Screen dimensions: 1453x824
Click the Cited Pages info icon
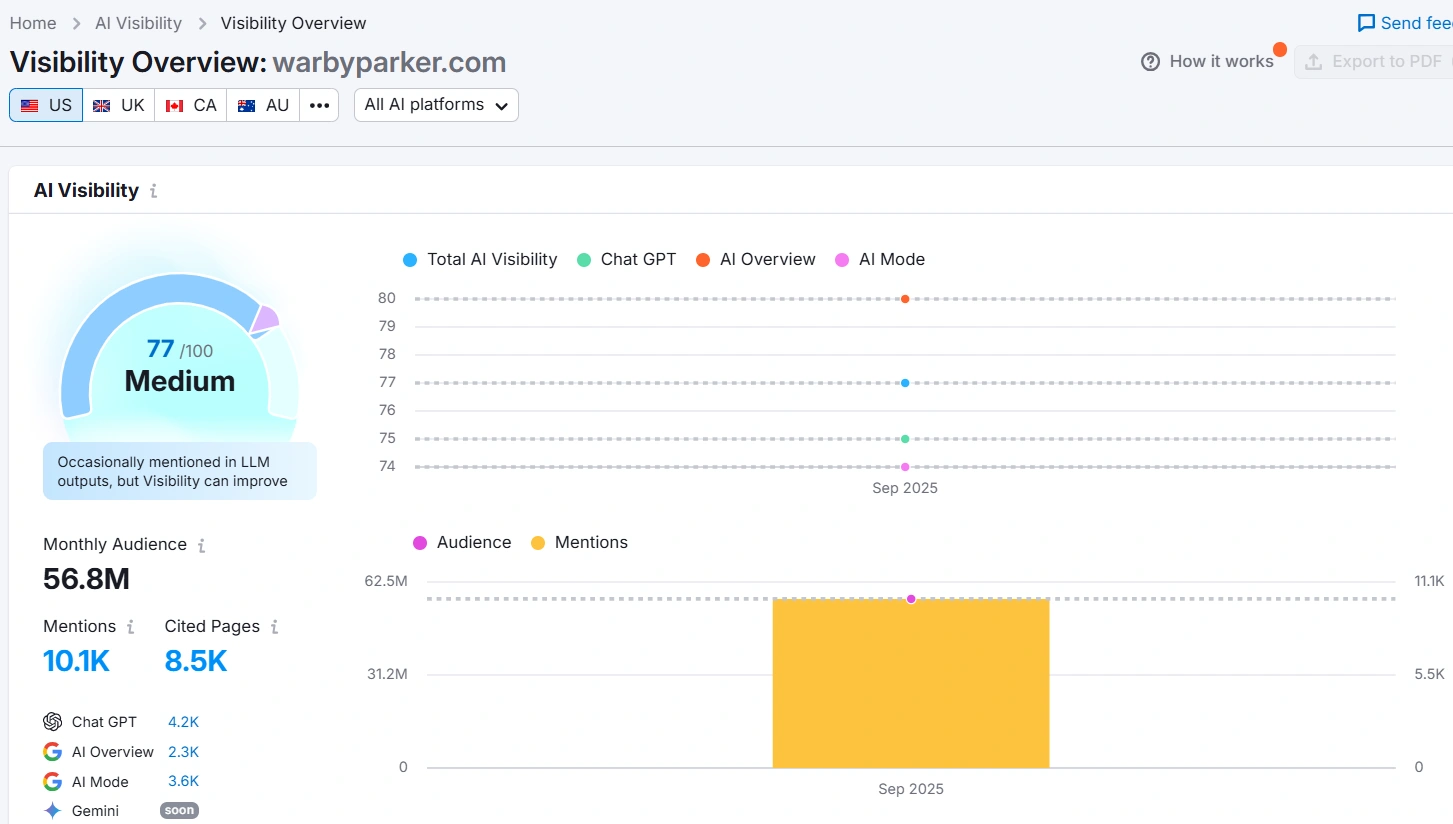tap(274, 627)
